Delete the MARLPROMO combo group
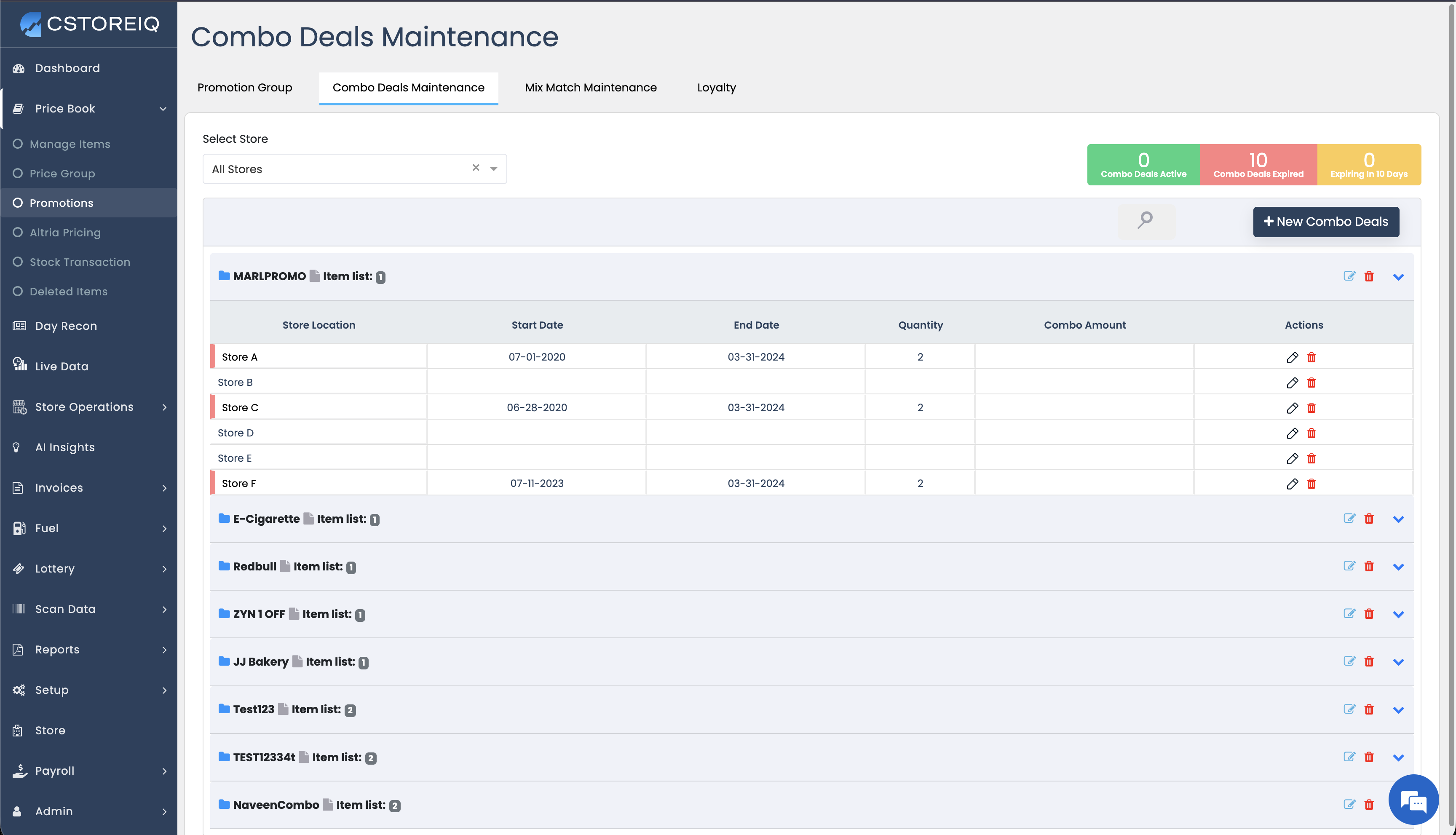The width and height of the screenshot is (1456, 835). click(1369, 276)
